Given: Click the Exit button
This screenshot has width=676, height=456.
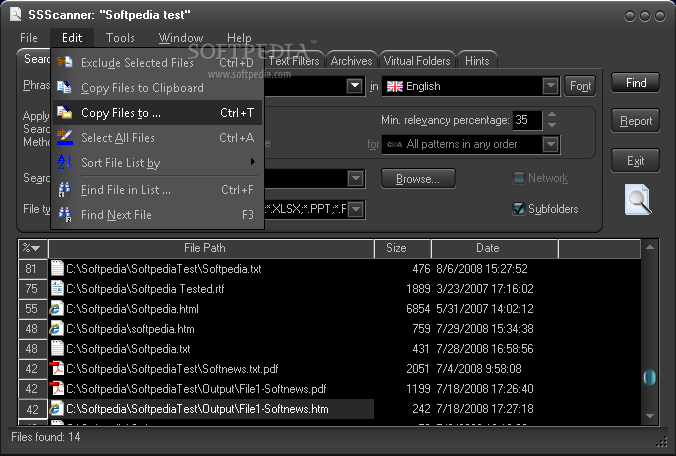Looking at the screenshot, I should (635, 161).
